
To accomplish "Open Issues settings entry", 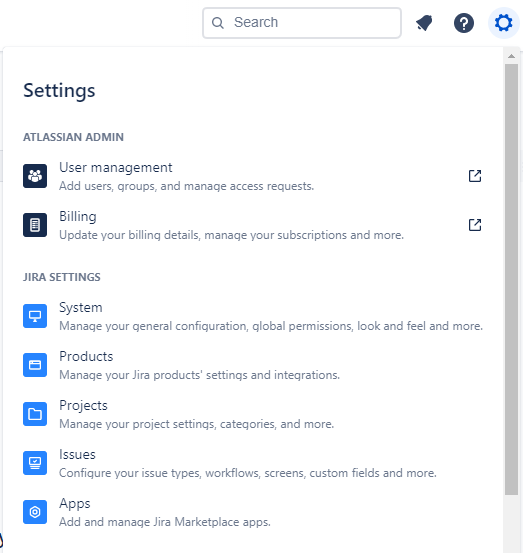I will point(253,463).
